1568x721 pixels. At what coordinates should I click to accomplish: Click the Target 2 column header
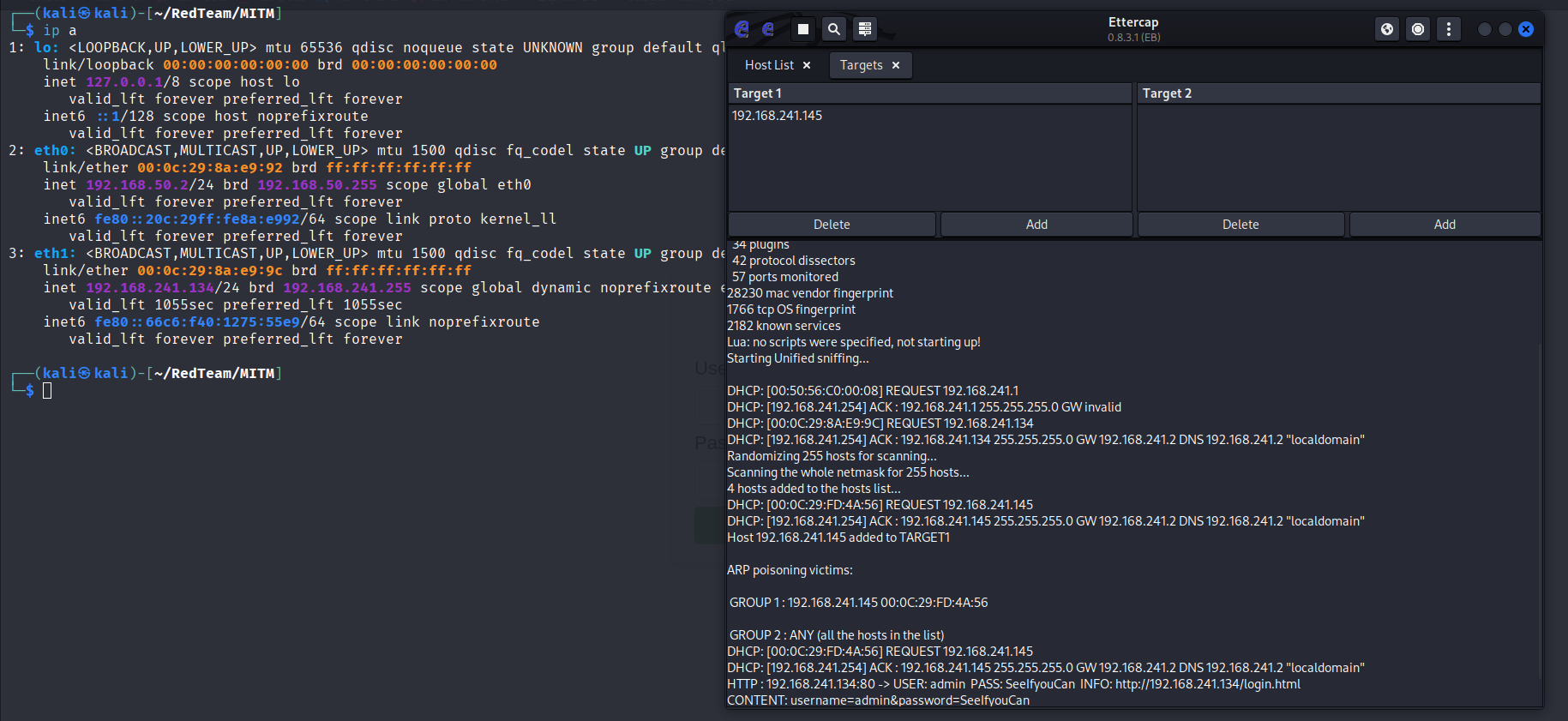[x=1338, y=93]
